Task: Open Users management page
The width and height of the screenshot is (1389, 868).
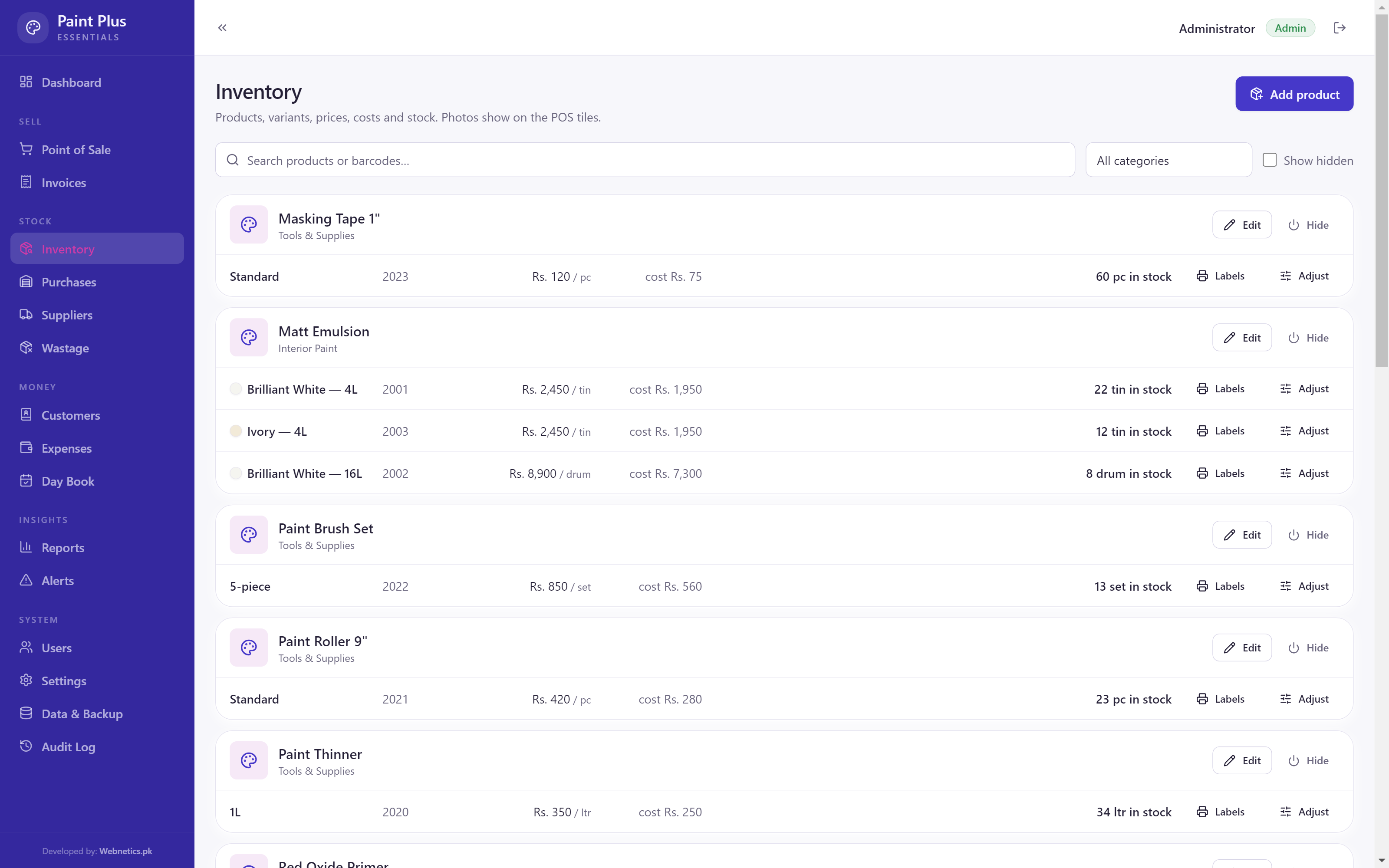Action: 97,648
